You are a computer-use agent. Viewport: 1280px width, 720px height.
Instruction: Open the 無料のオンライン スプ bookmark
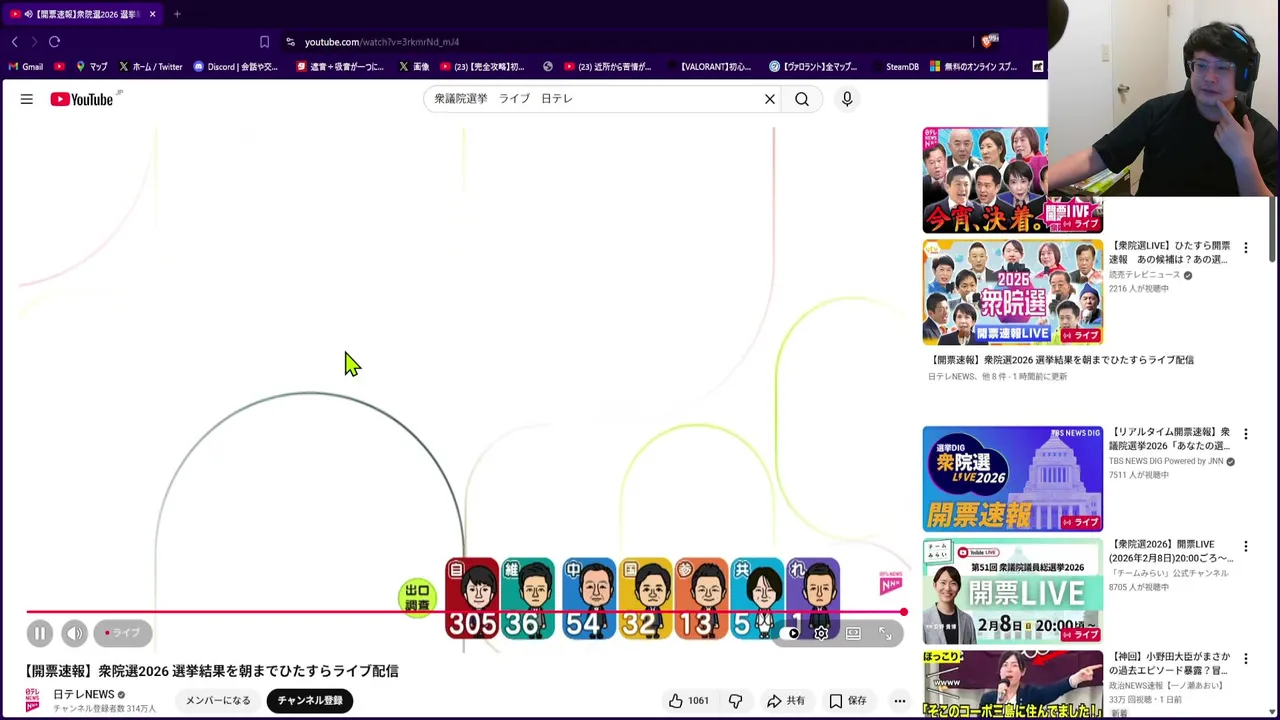[x=974, y=67]
